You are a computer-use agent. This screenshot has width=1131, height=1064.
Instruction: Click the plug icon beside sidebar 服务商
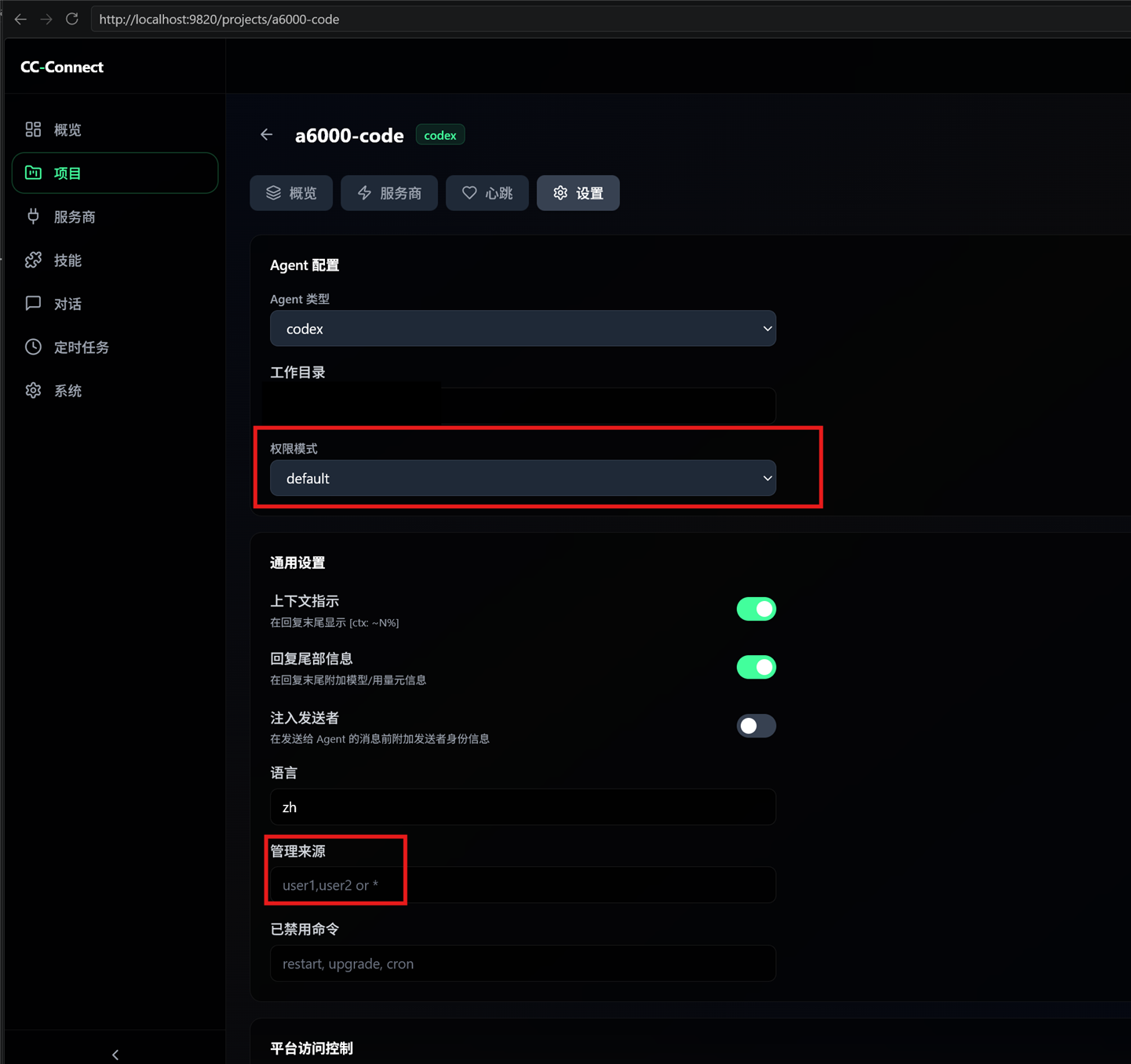[x=33, y=217]
